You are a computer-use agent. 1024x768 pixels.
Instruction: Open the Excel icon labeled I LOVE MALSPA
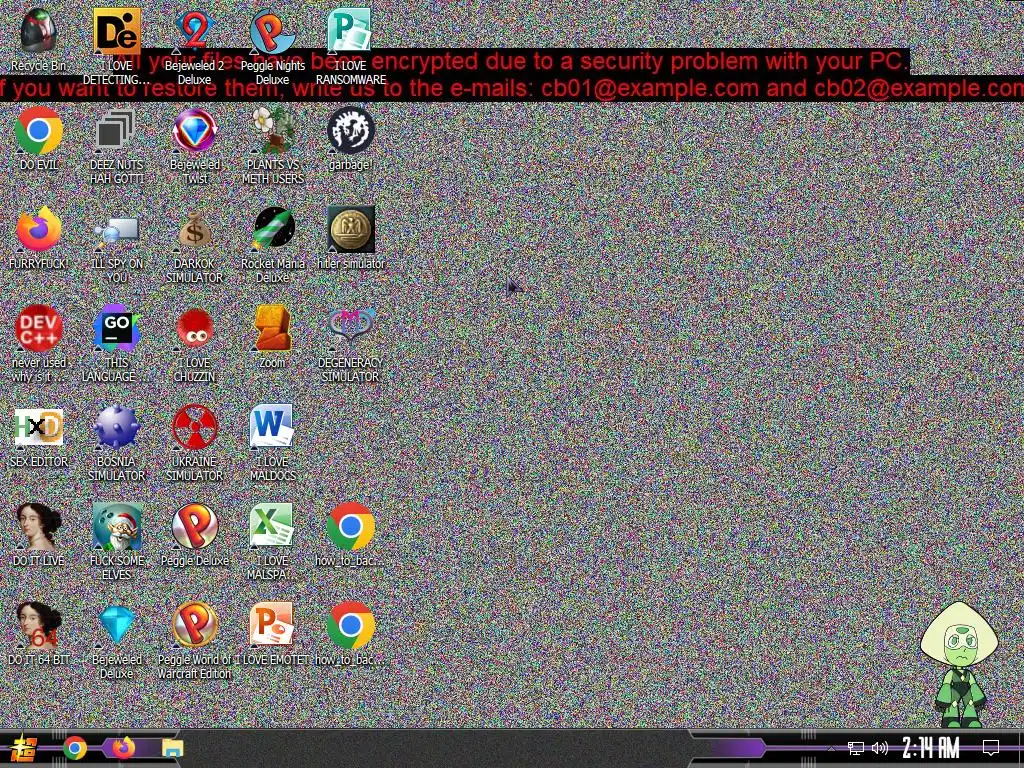pyautogui.click(x=272, y=526)
